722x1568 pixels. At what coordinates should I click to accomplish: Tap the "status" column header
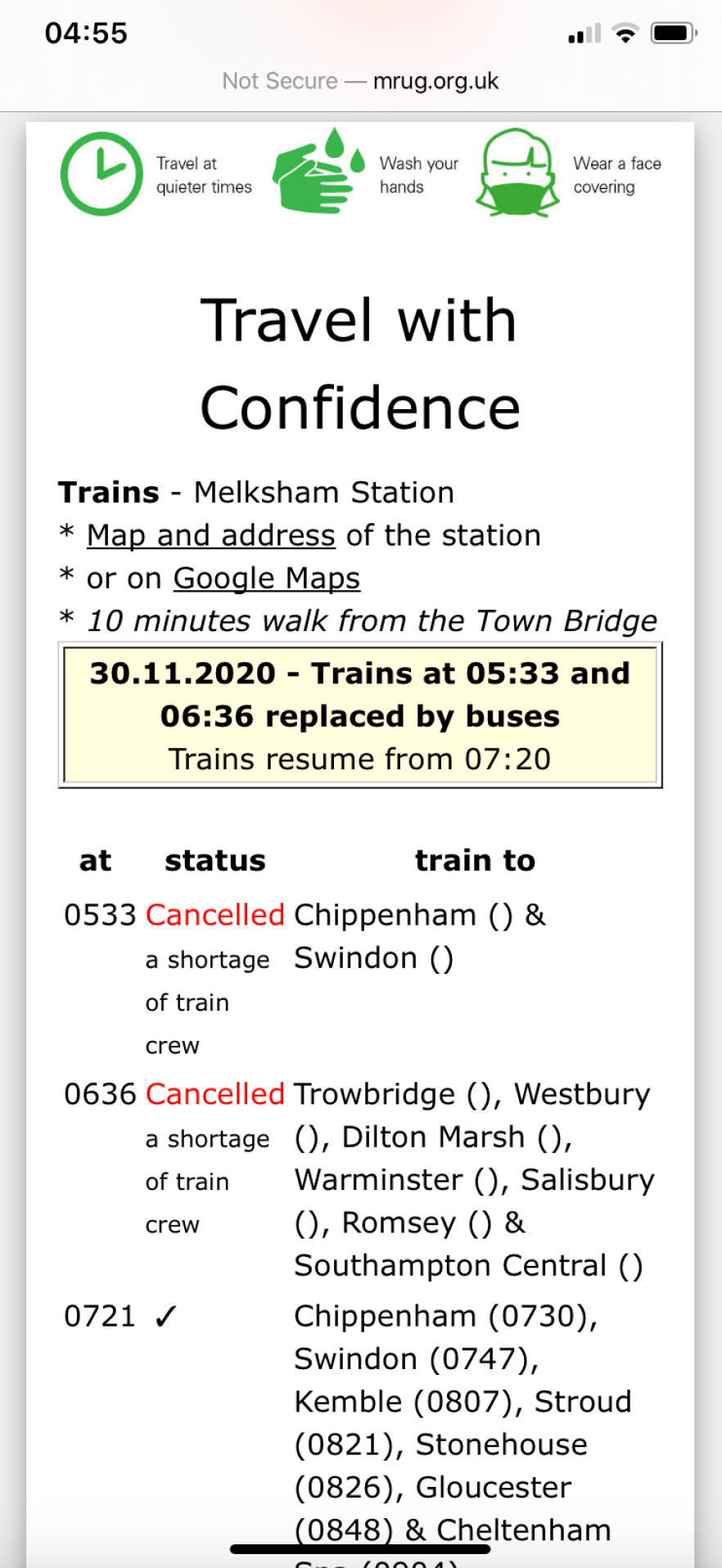tap(215, 860)
